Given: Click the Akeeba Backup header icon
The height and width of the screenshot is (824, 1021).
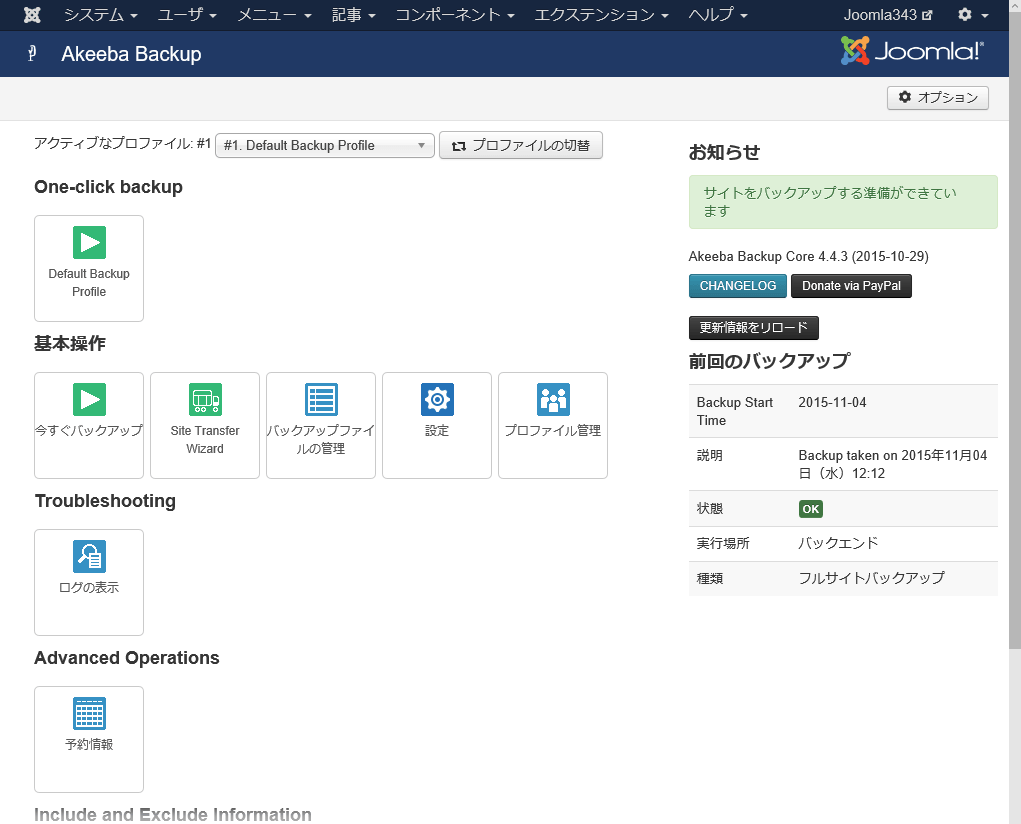Looking at the screenshot, I should click(32, 53).
